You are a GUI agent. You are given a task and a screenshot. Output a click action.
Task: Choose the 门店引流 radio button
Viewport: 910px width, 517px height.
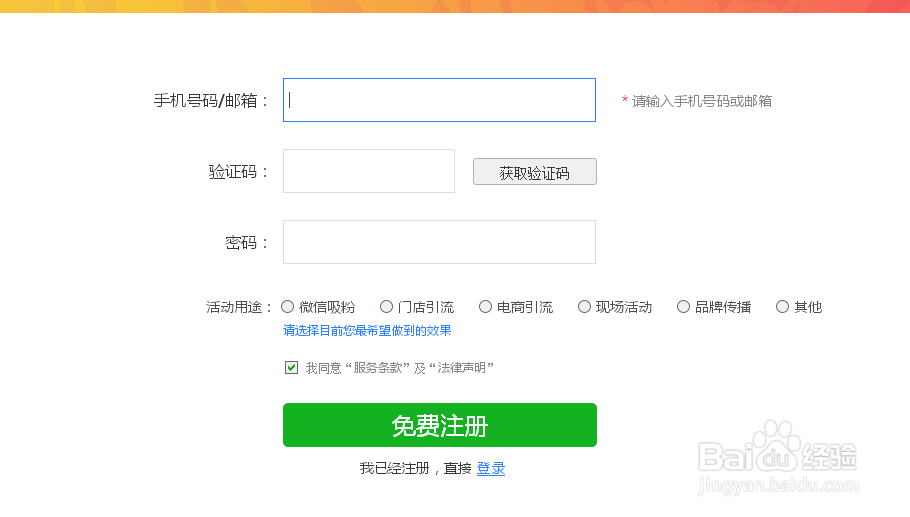point(387,307)
